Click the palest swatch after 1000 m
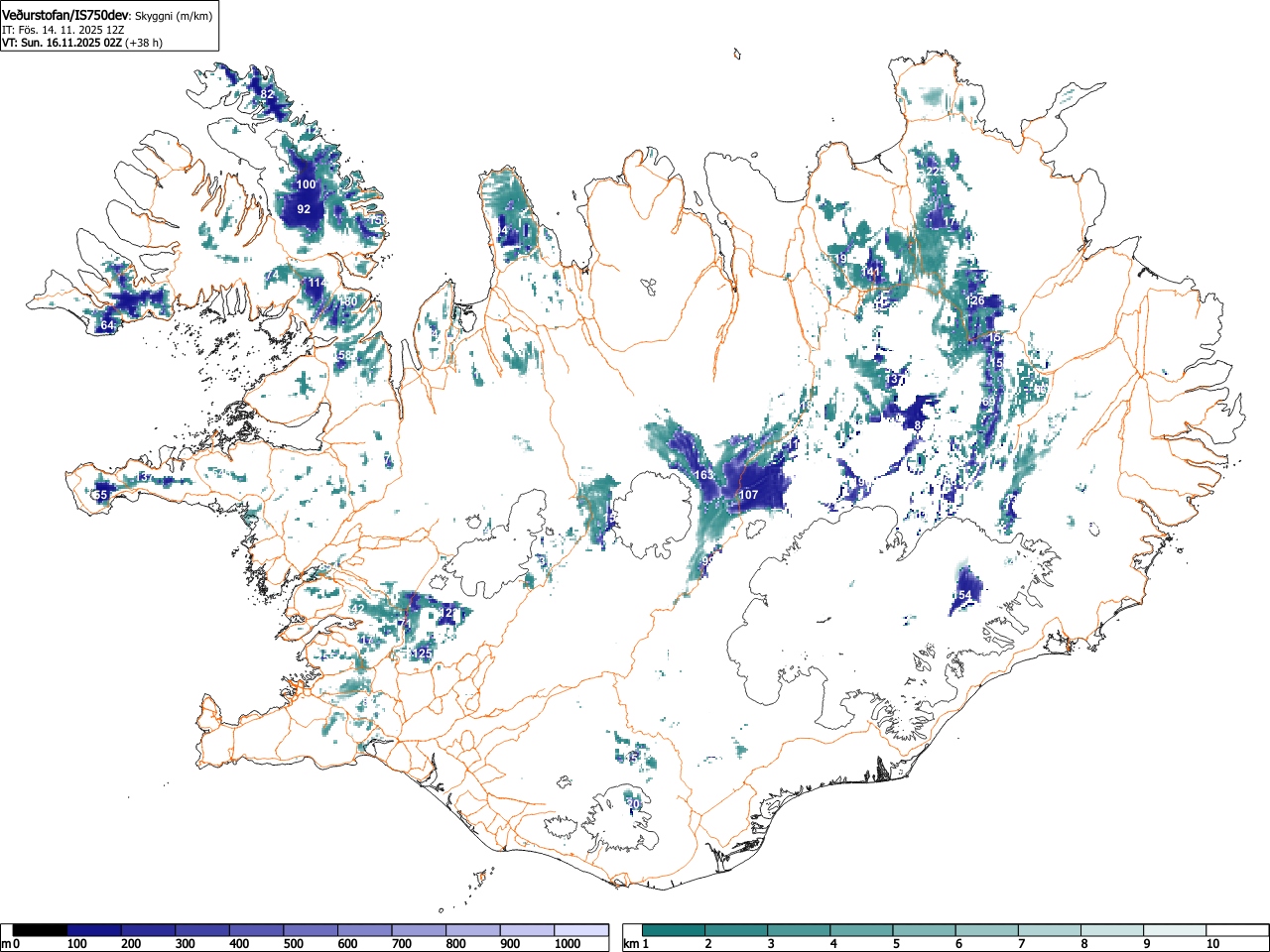 (581, 930)
